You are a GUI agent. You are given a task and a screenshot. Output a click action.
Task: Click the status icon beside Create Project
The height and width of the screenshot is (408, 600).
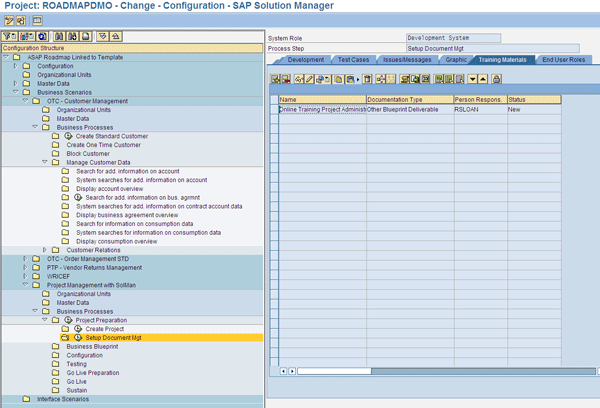(78, 329)
